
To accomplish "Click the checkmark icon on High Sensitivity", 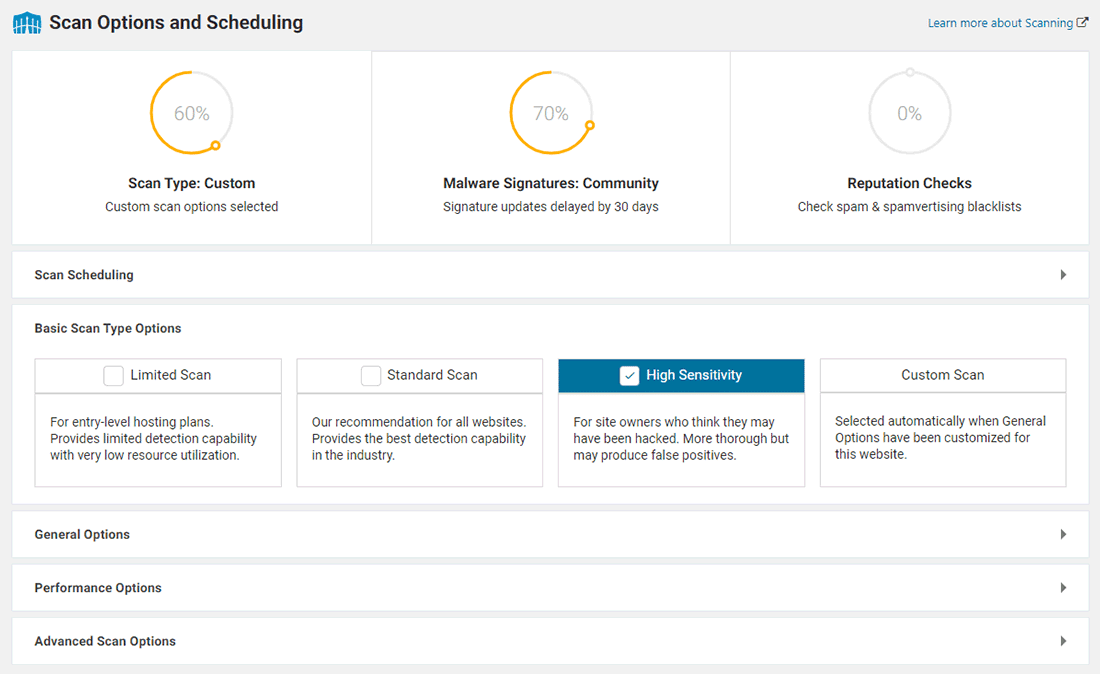I will click(x=630, y=375).
